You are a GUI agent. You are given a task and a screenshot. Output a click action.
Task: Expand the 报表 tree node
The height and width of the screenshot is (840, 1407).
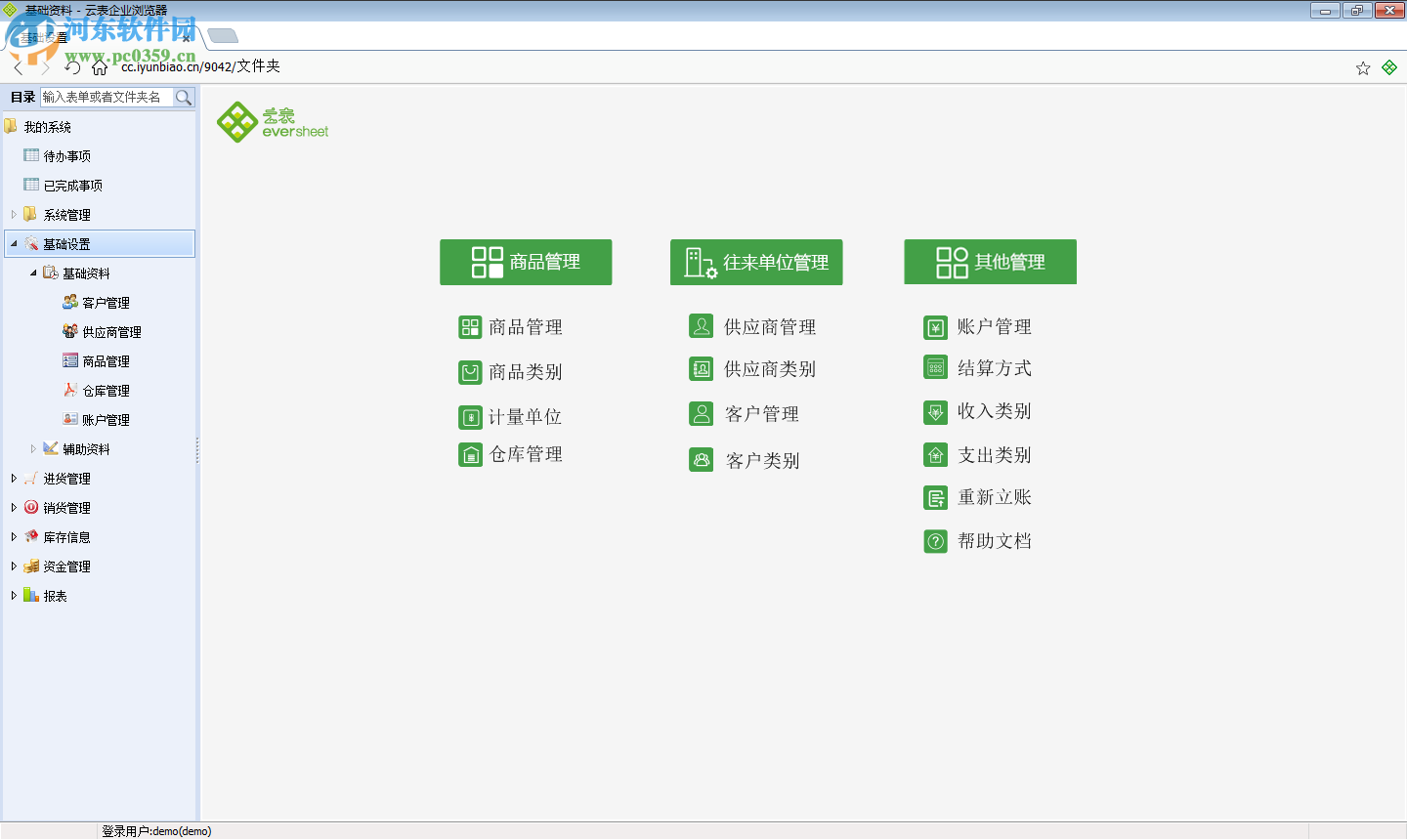click(x=14, y=595)
